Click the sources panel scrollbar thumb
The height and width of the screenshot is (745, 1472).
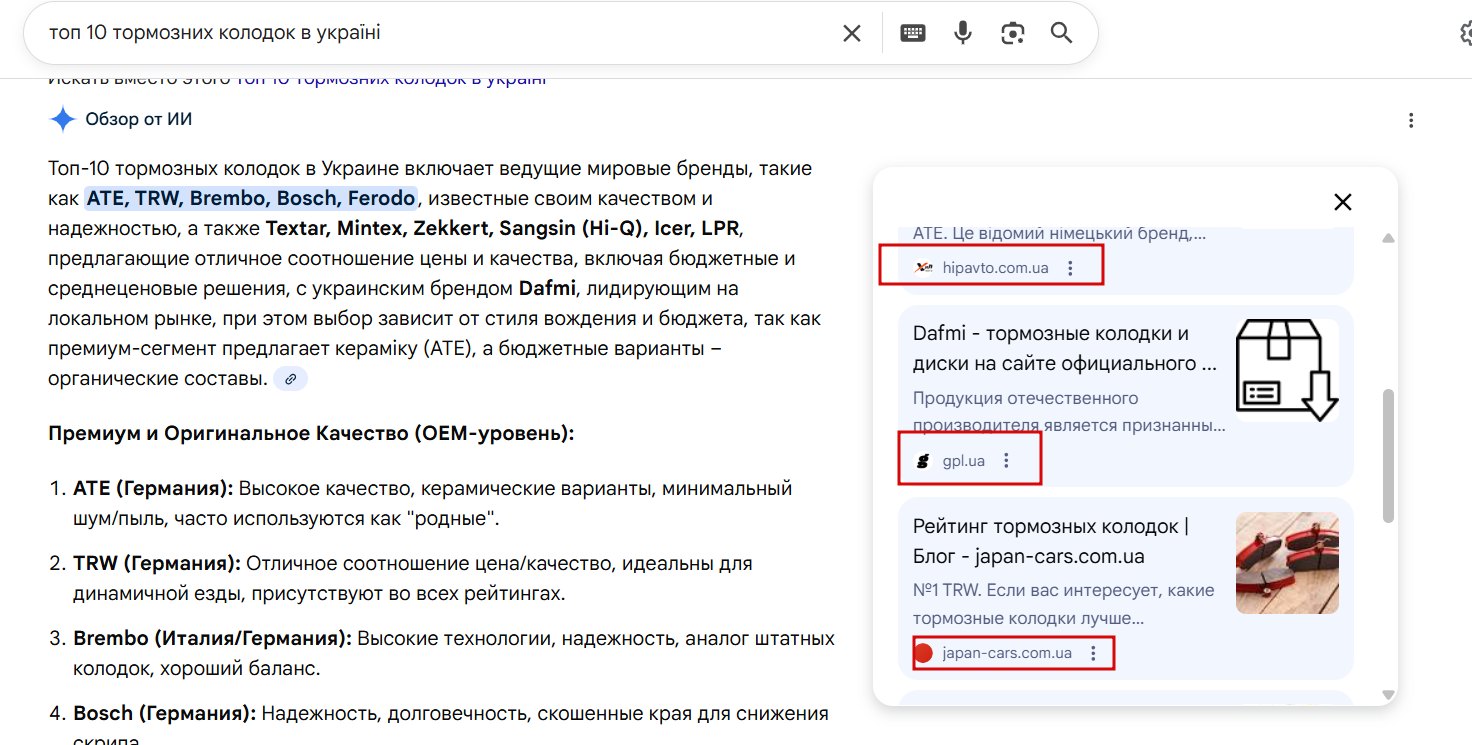[1387, 455]
